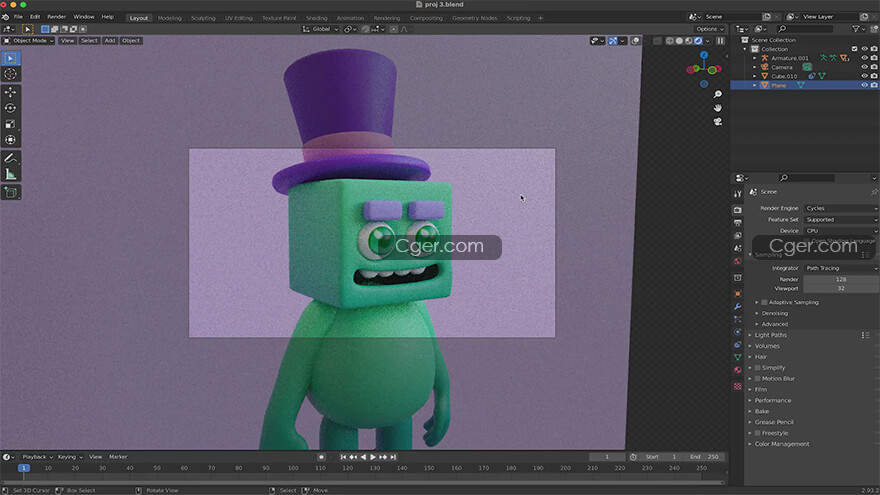880x495 pixels.
Task: Switch to rendered viewport shading
Action: (698, 40)
